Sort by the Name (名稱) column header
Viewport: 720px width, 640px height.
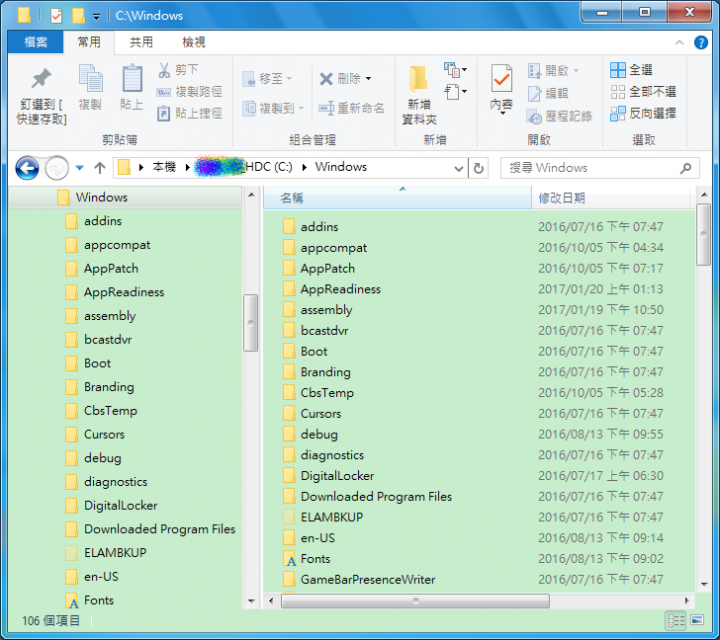(x=398, y=198)
